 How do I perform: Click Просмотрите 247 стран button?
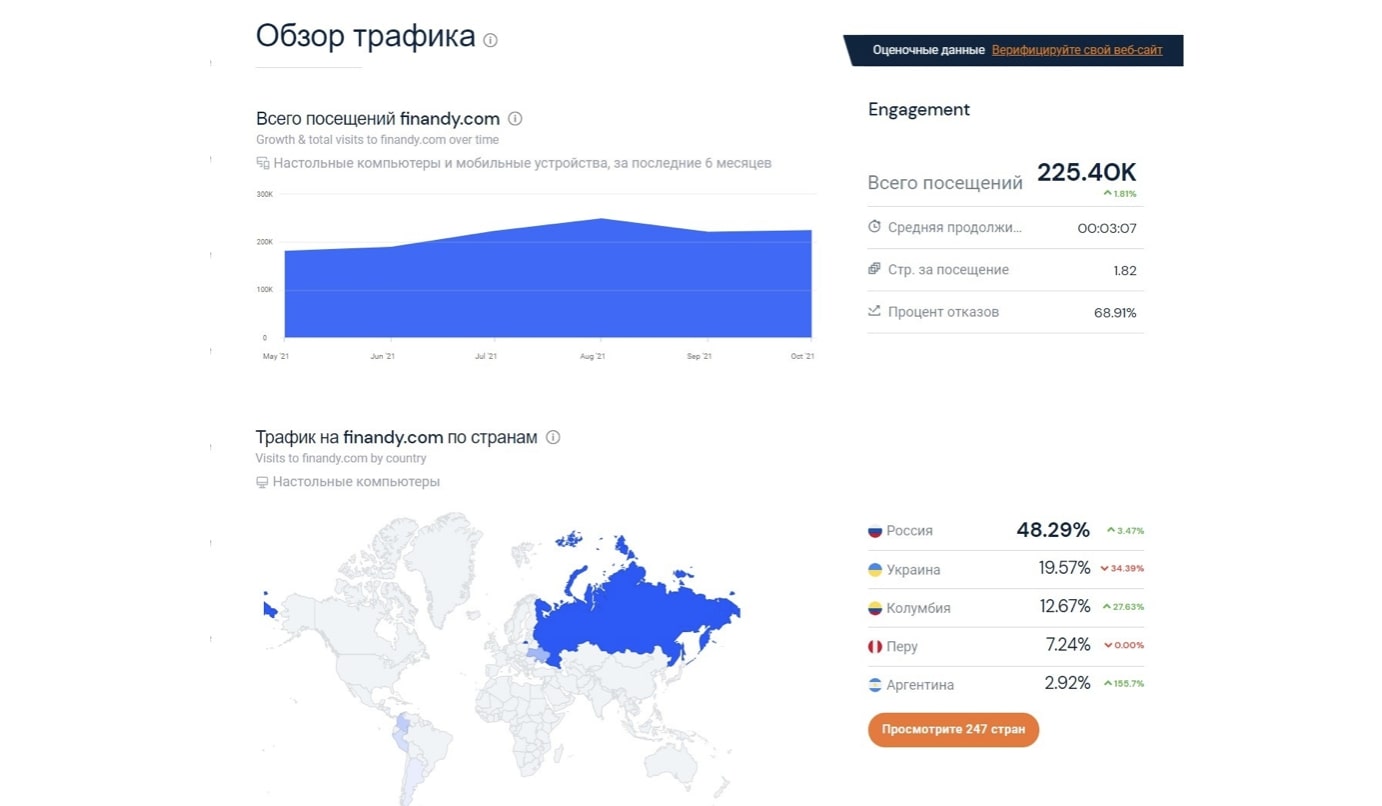[953, 729]
